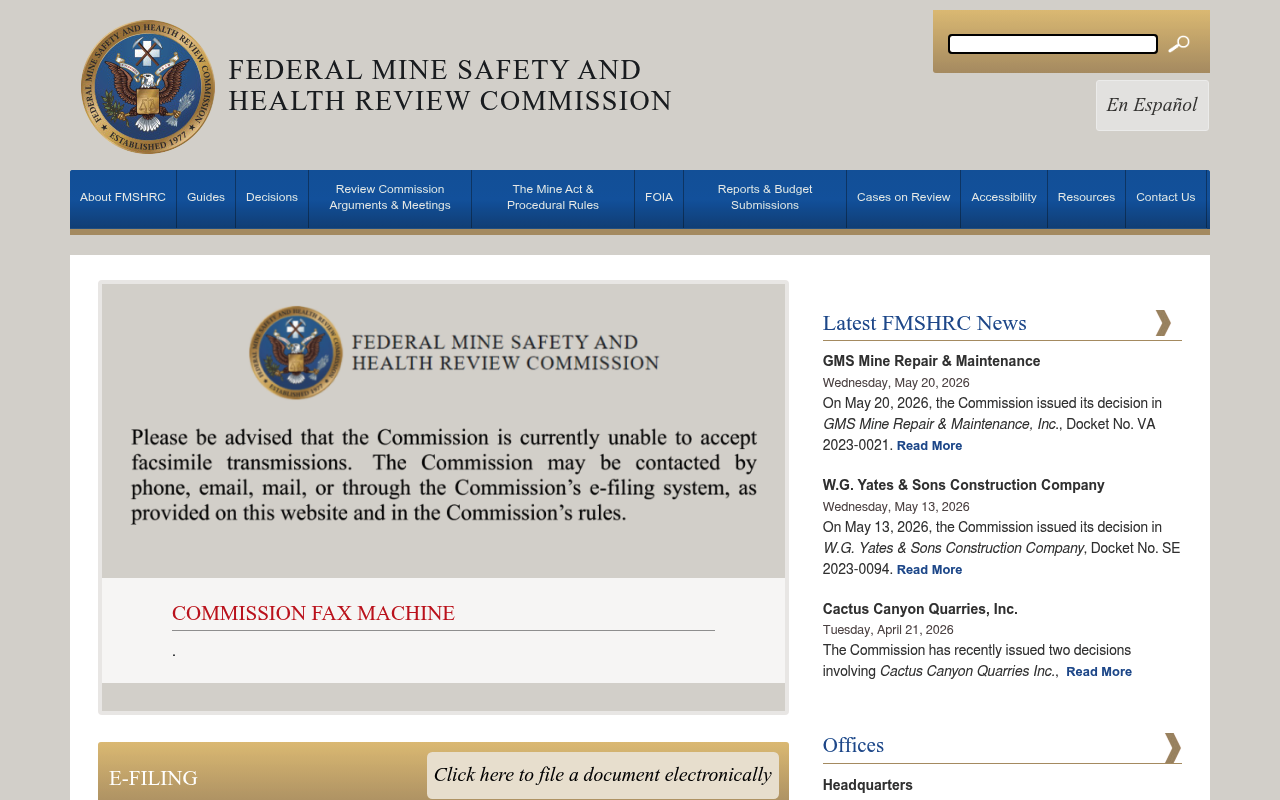Screen dimensions: 1280x800
Task: Open Latest FMSHRC News heading
Action: 925,323
